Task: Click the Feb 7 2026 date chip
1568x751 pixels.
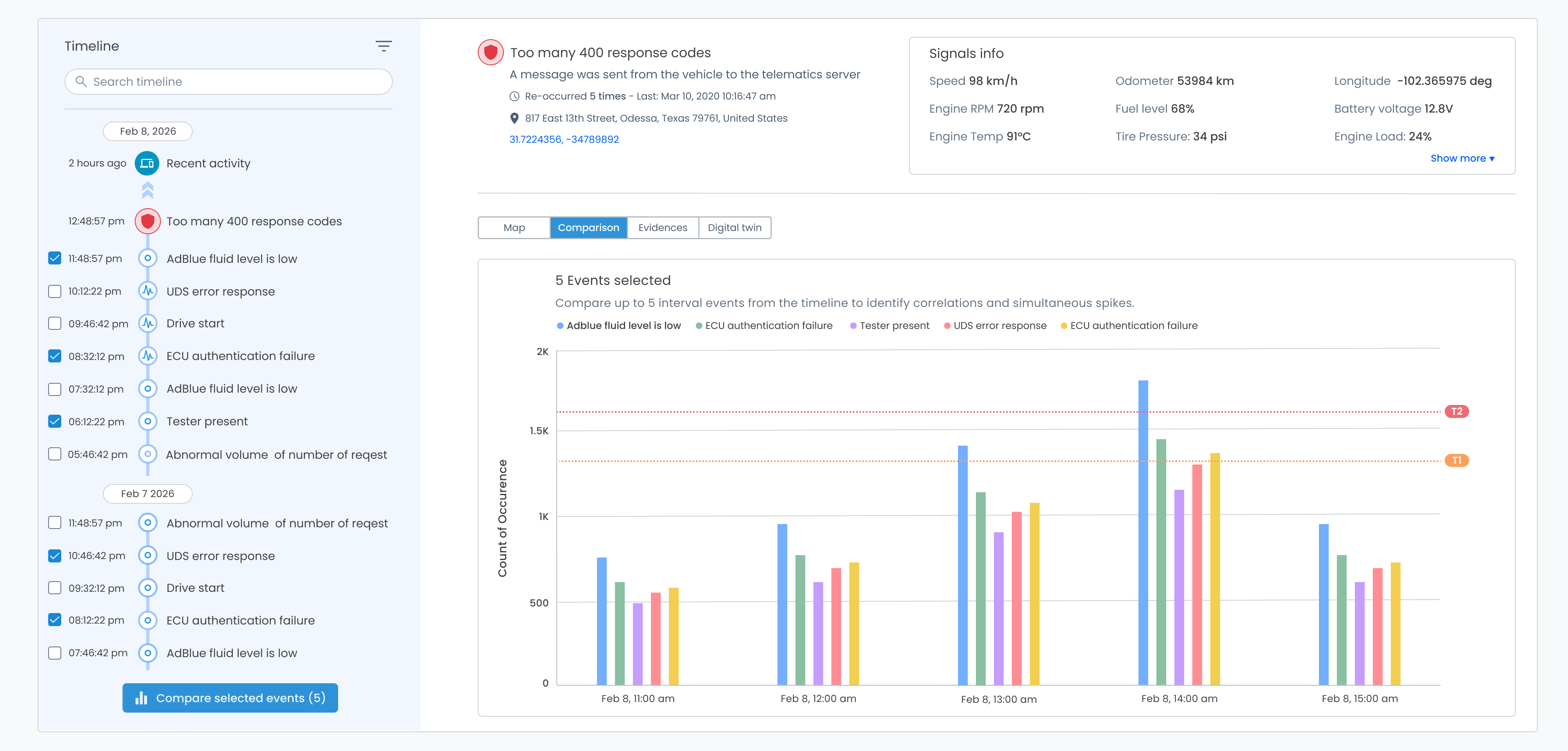Action: pyautogui.click(x=148, y=493)
